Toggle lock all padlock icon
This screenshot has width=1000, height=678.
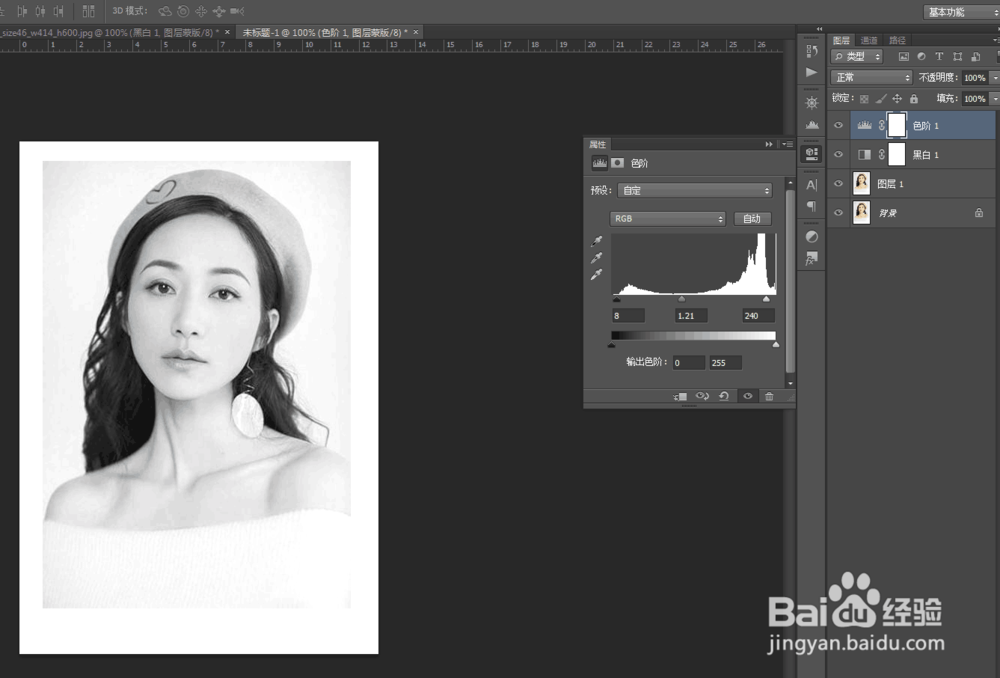pos(914,99)
